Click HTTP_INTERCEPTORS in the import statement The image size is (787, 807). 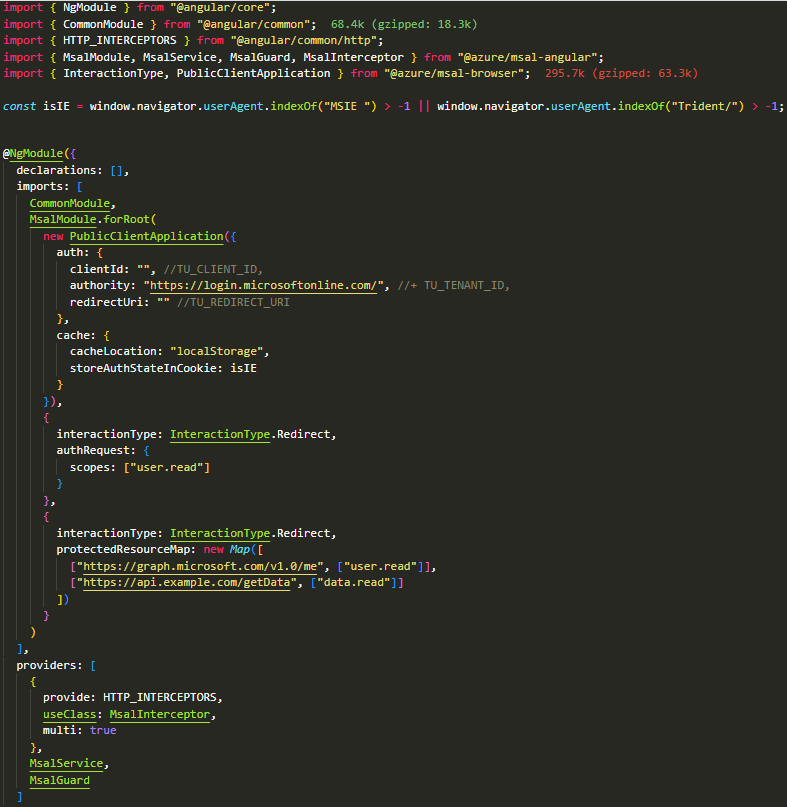(x=119, y=41)
